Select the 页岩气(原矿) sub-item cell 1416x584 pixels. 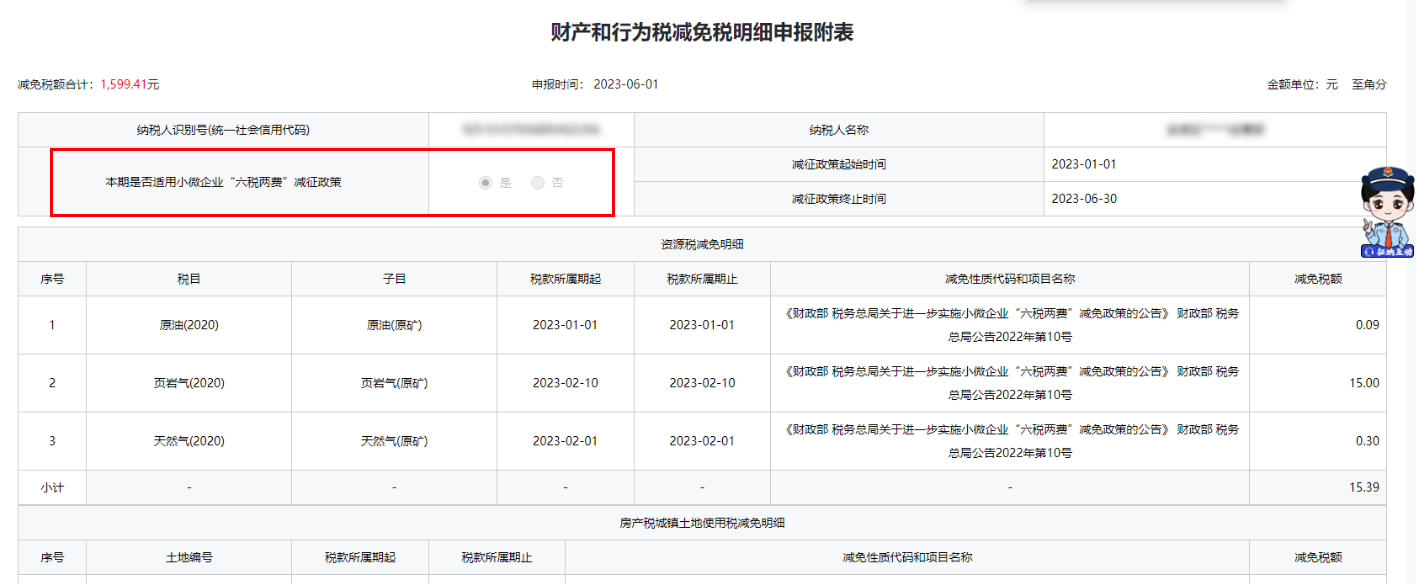(394, 383)
